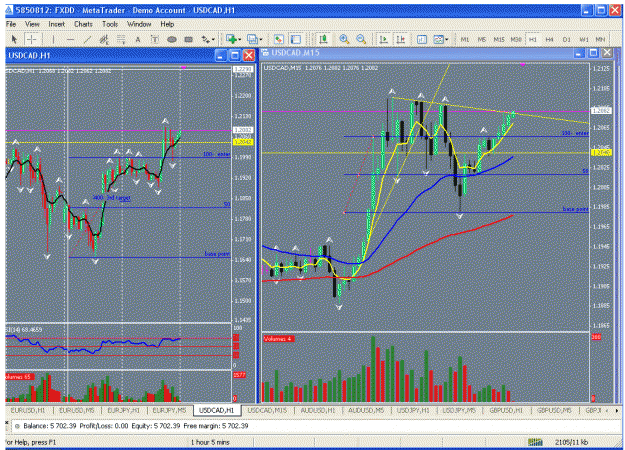The height and width of the screenshot is (450, 625).
Task: Switch to M15 timeframe
Action: (499, 39)
